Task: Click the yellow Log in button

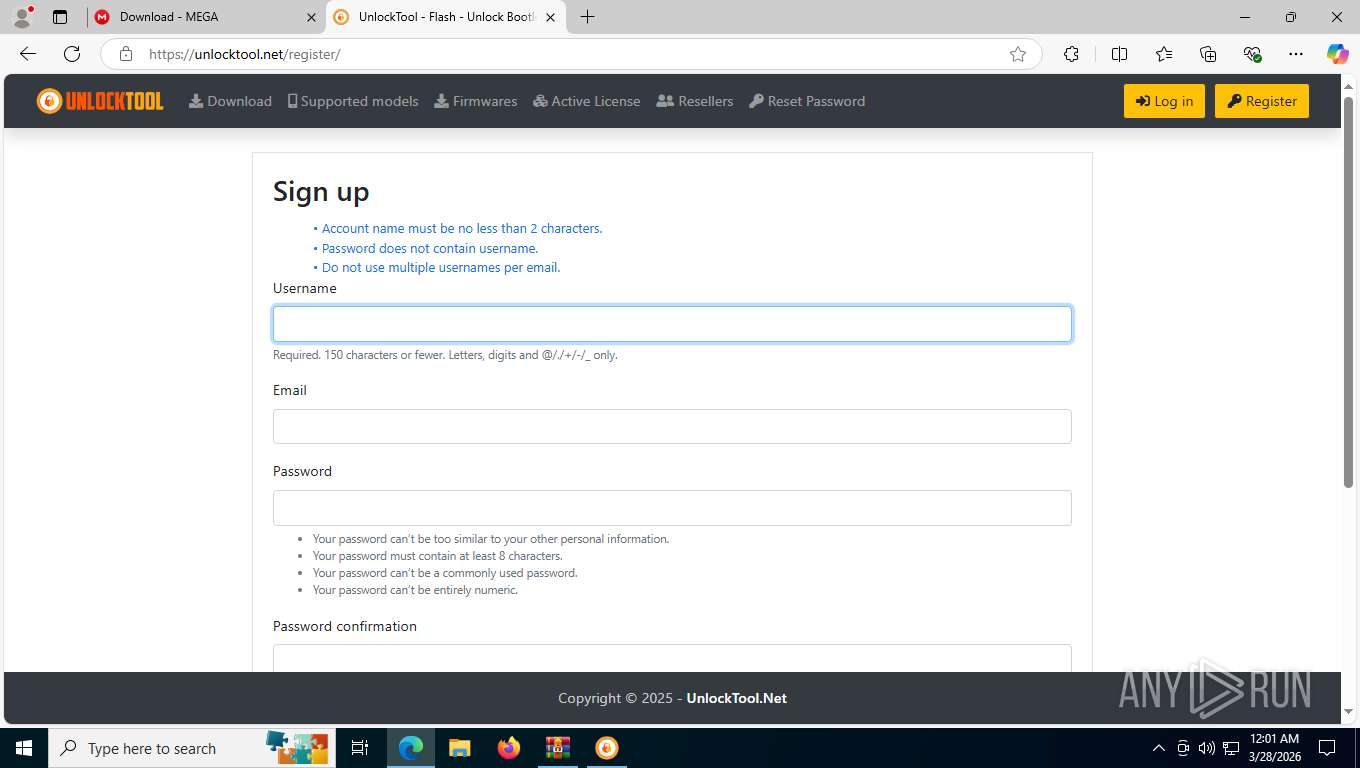Action: 1164,101
